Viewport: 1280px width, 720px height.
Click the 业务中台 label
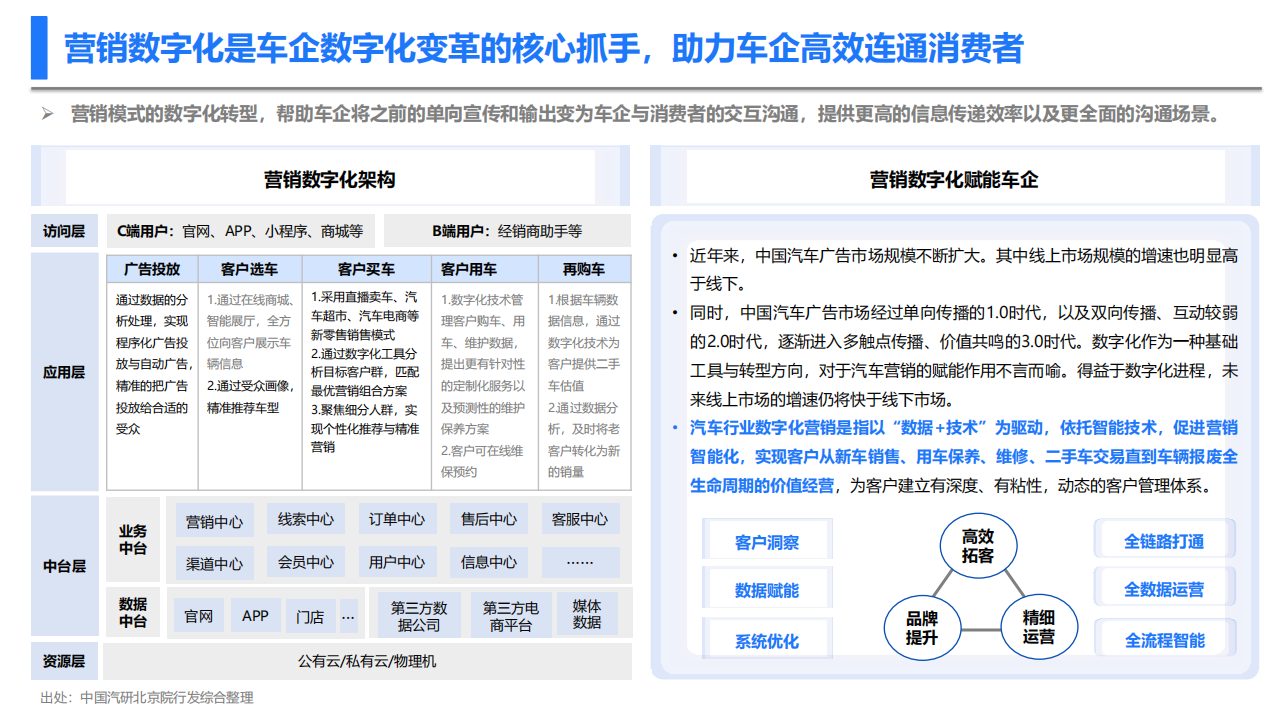(133, 540)
